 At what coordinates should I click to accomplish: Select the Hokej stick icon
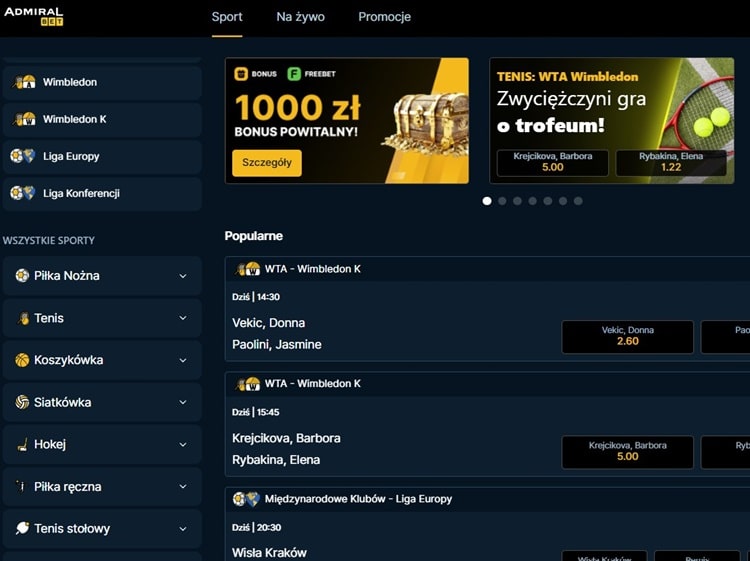coord(22,445)
